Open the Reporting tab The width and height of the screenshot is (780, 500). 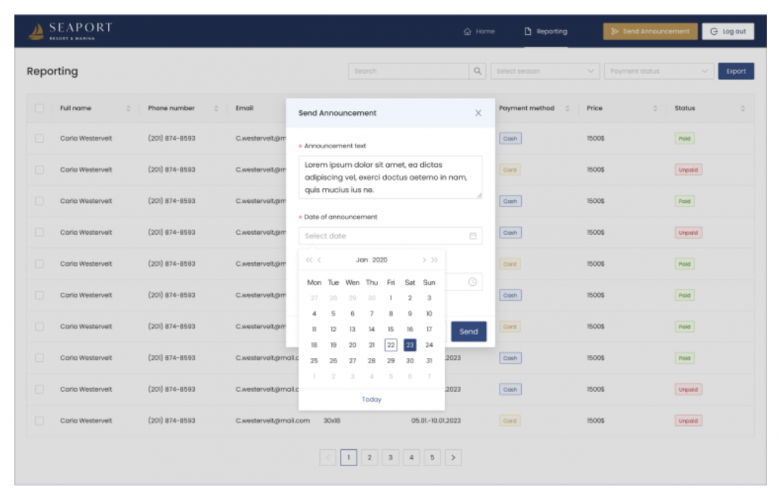coord(546,31)
